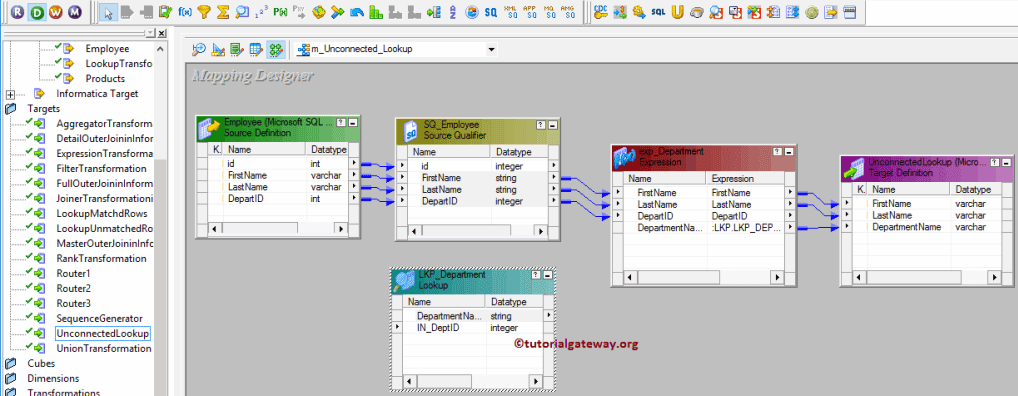The width and height of the screenshot is (1018, 396).
Task: Minimize the SQ_Employee Source Qualifier box
Action: pyautogui.click(x=552, y=124)
